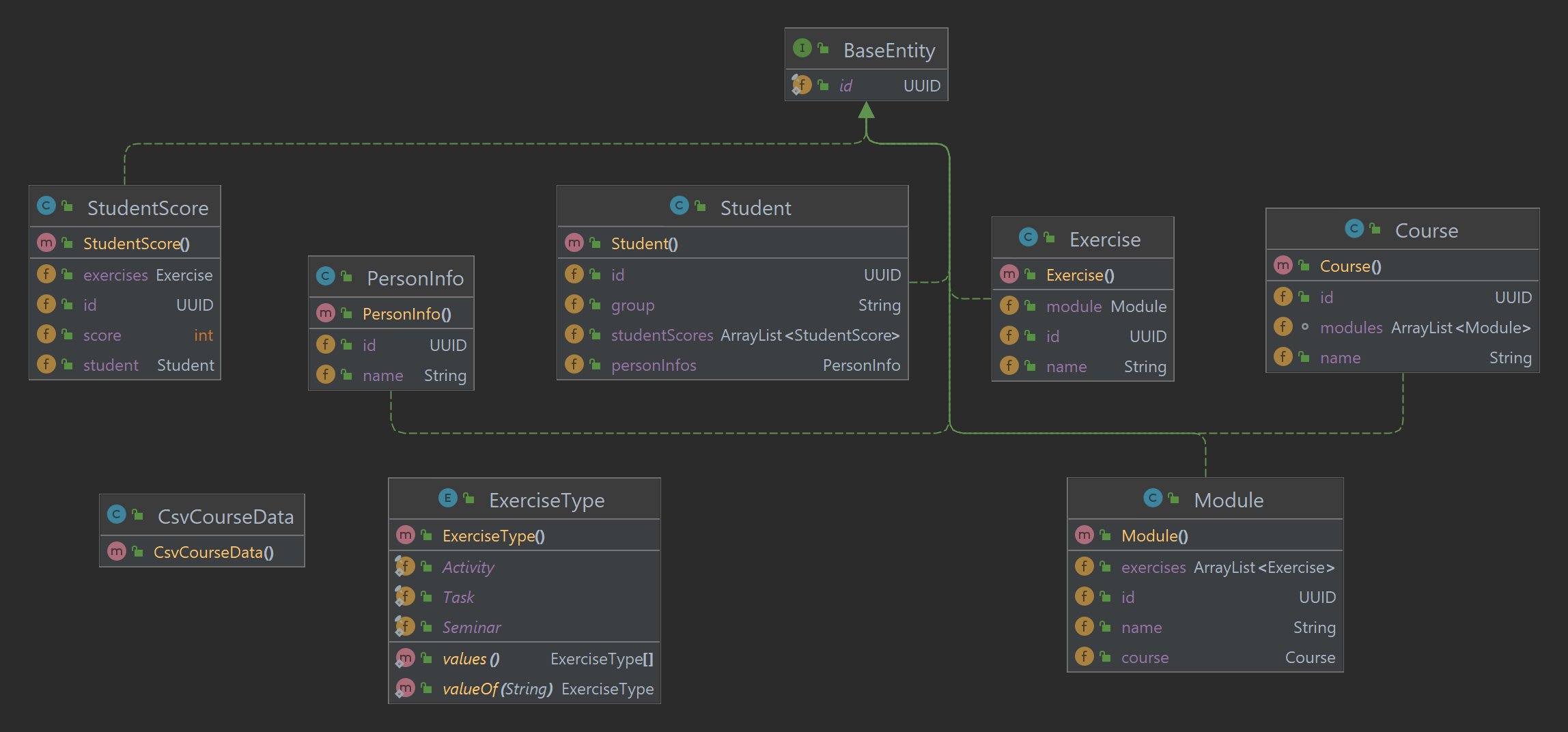The image size is (1568, 732).
Task: Click the StudentScore class title
Action: (x=148, y=207)
